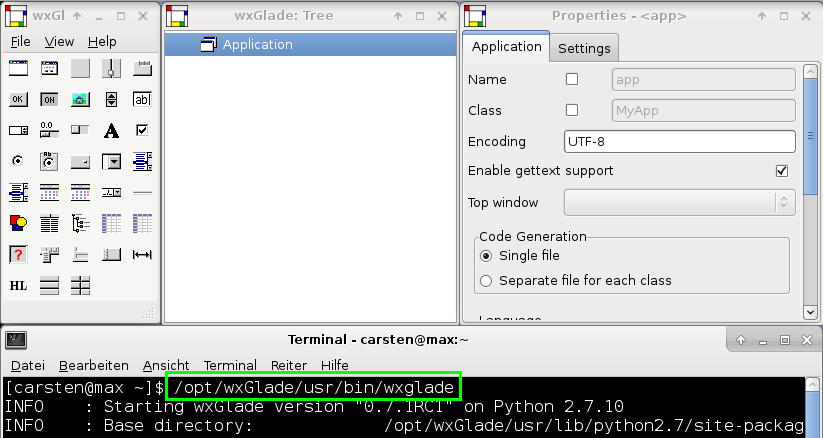
Task: Choose the 0.0 Slider widget icon
Action: pyautogui.click(x=49, y=130)
